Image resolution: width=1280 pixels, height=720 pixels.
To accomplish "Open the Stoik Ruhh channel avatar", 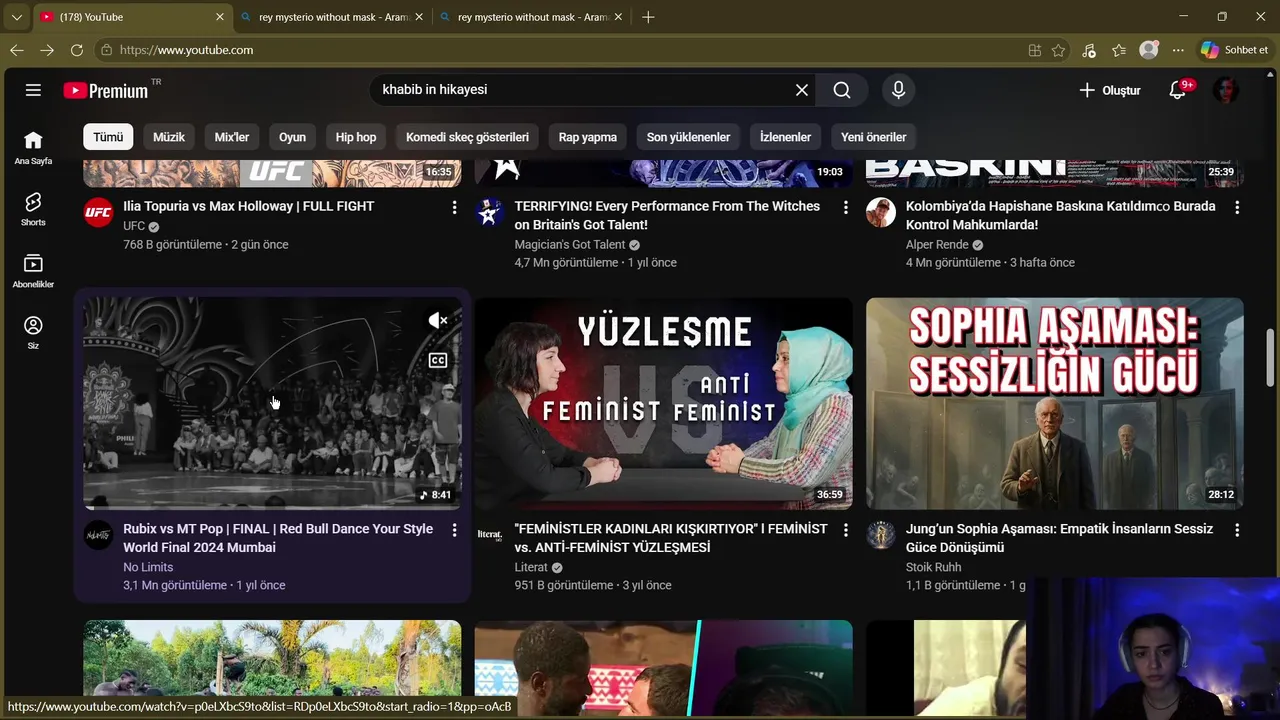I will pyautogui.click(x=881, y=535).
